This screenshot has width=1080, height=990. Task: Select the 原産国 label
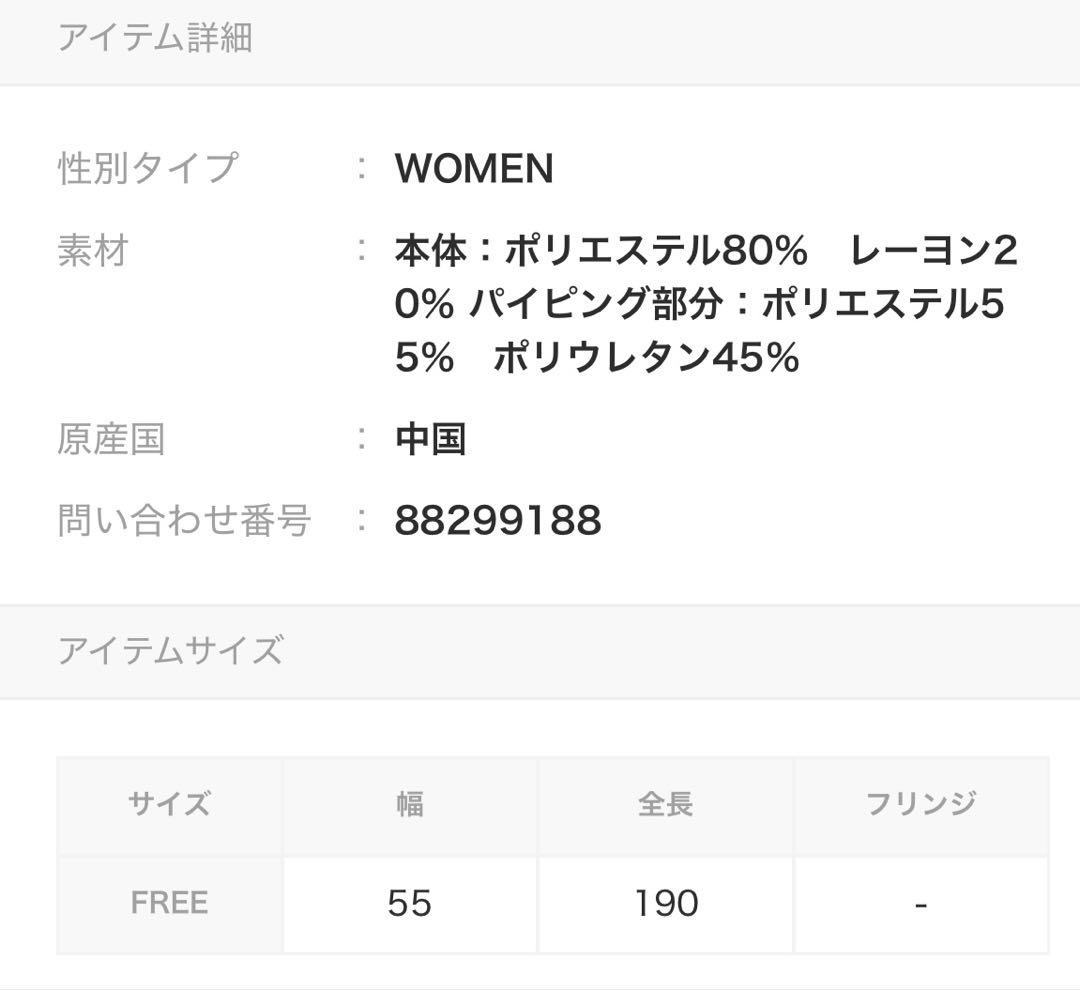[x=111, y=439]
